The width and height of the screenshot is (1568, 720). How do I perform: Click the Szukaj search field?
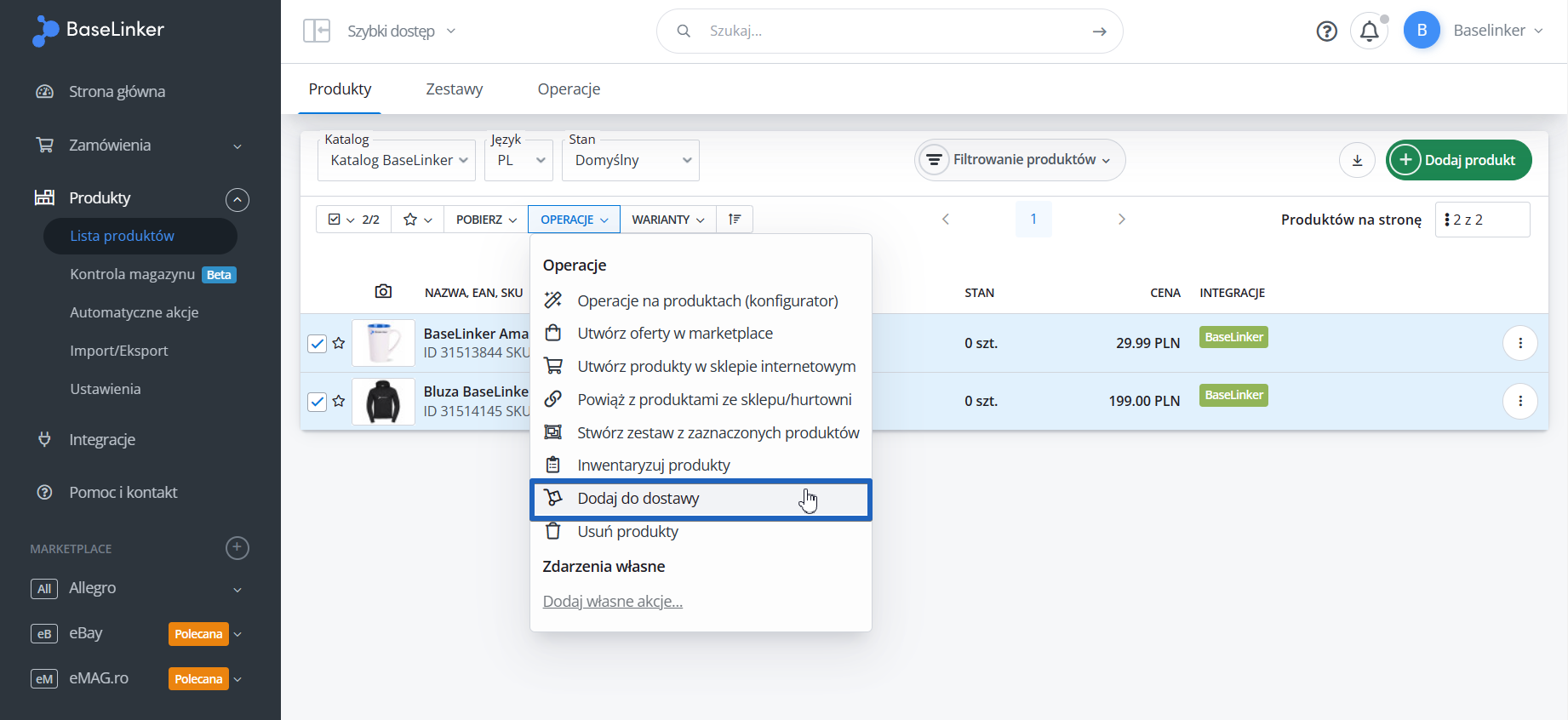tap(890, 31)
